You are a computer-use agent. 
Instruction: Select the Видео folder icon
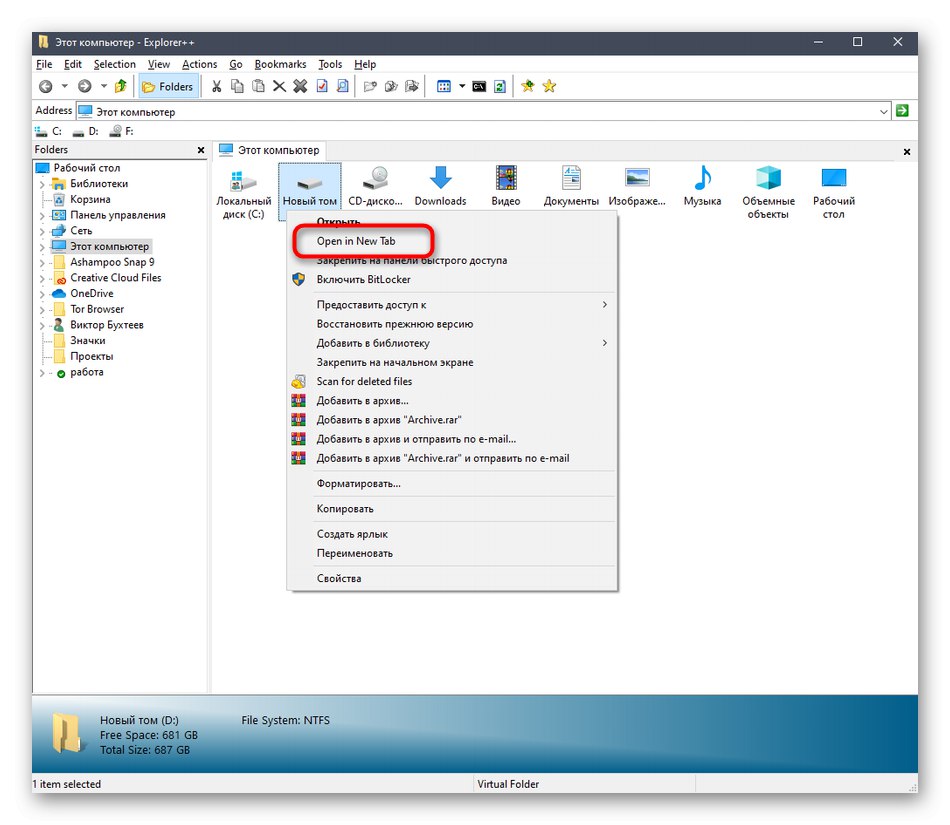[506, 187]
